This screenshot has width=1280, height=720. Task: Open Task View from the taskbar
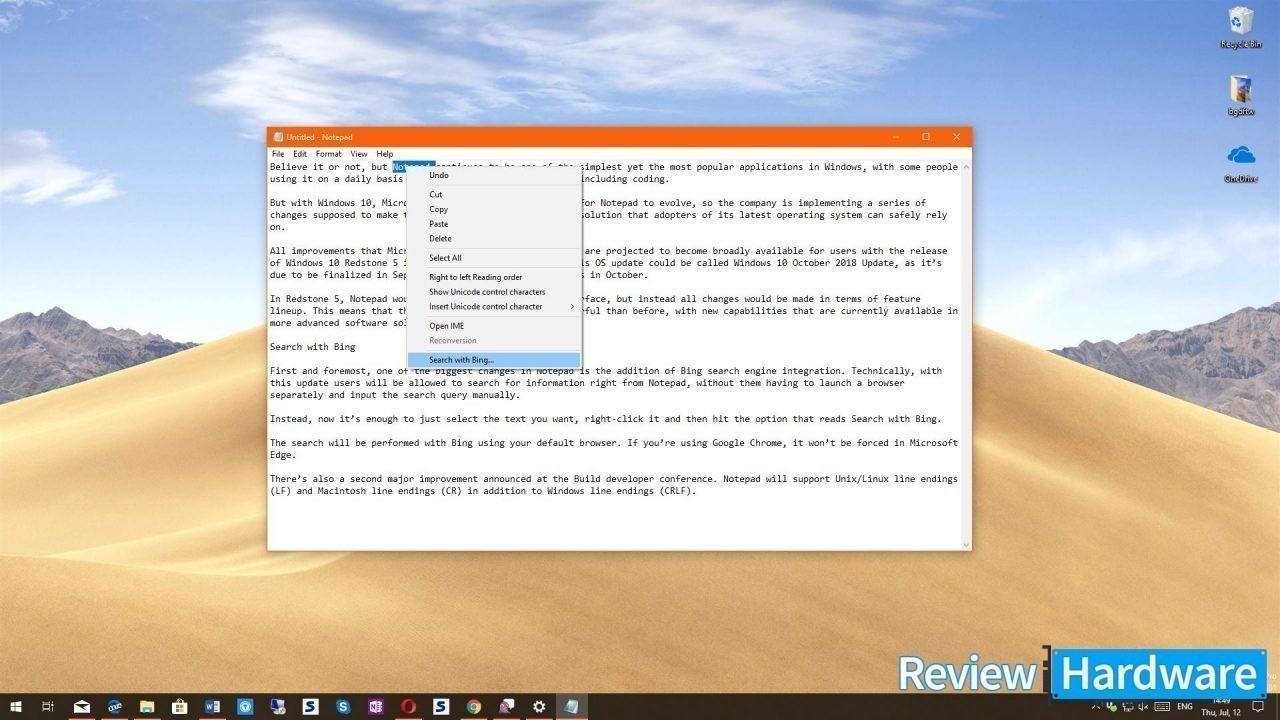(x=48, y=707)
